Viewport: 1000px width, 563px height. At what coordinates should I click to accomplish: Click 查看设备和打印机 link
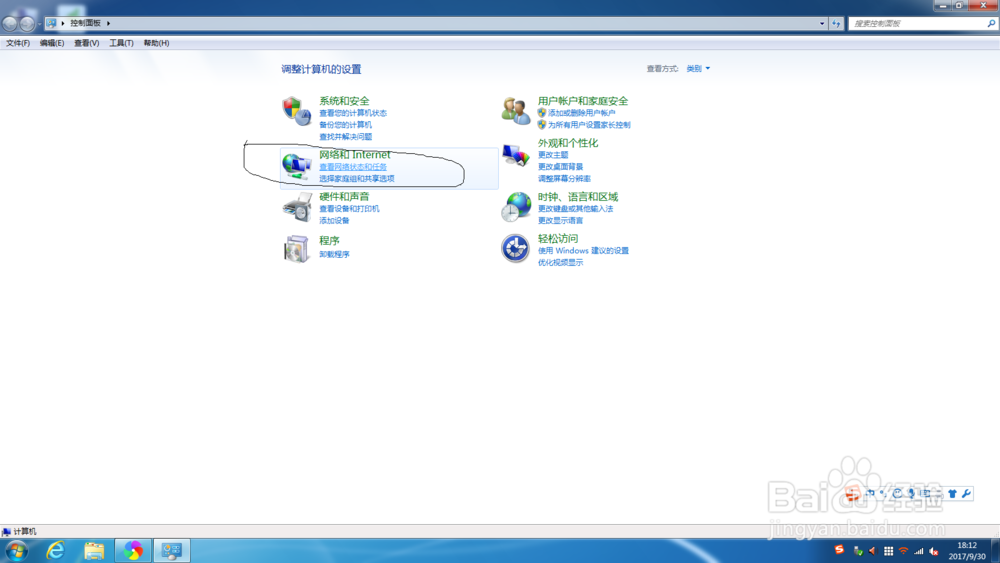(x=349, y=208)
